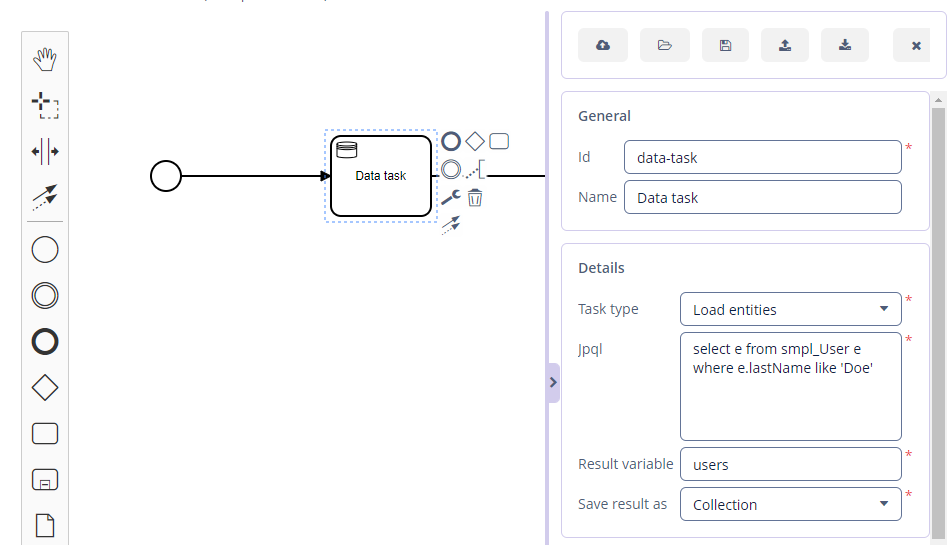Click the Id input field

(x=762, y=158)
